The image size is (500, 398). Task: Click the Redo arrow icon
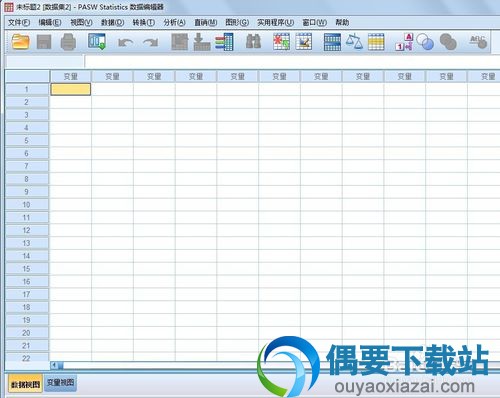coord(150,43)
